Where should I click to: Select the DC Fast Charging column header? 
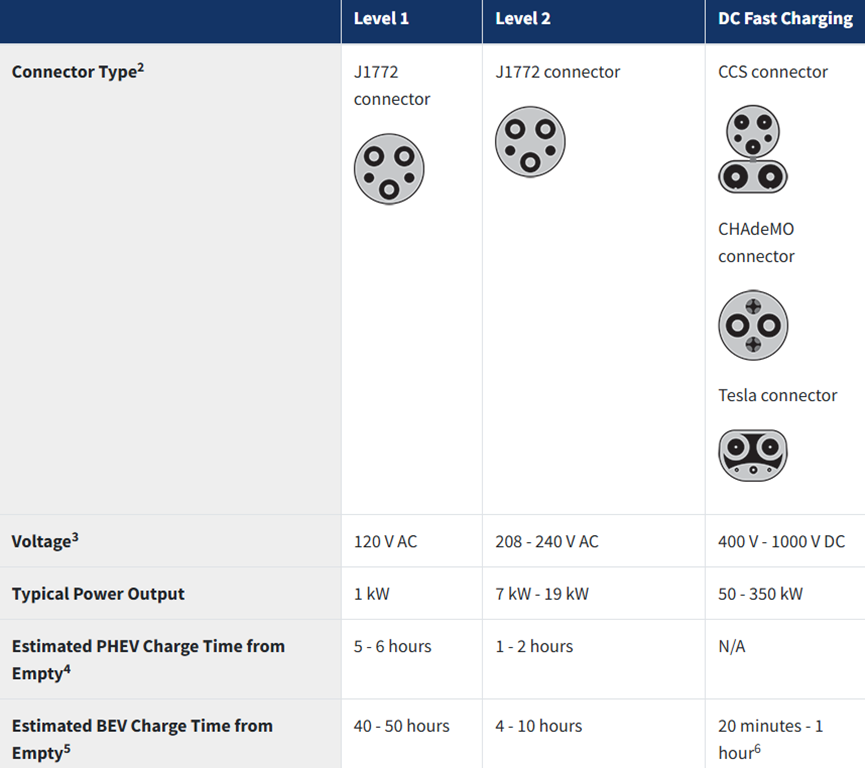tap(785, 19)
